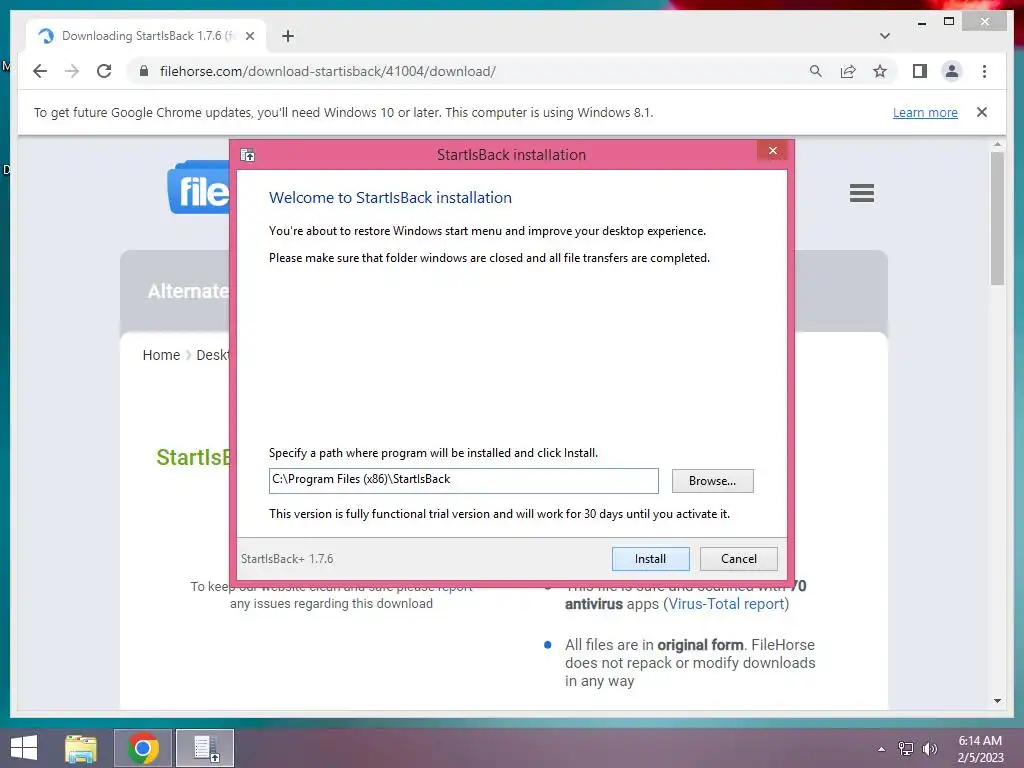The image size is (1024, 768).
Task: Close the StartIsBack installation dialog
Action: pyautogui.click(x=773, y=151)
